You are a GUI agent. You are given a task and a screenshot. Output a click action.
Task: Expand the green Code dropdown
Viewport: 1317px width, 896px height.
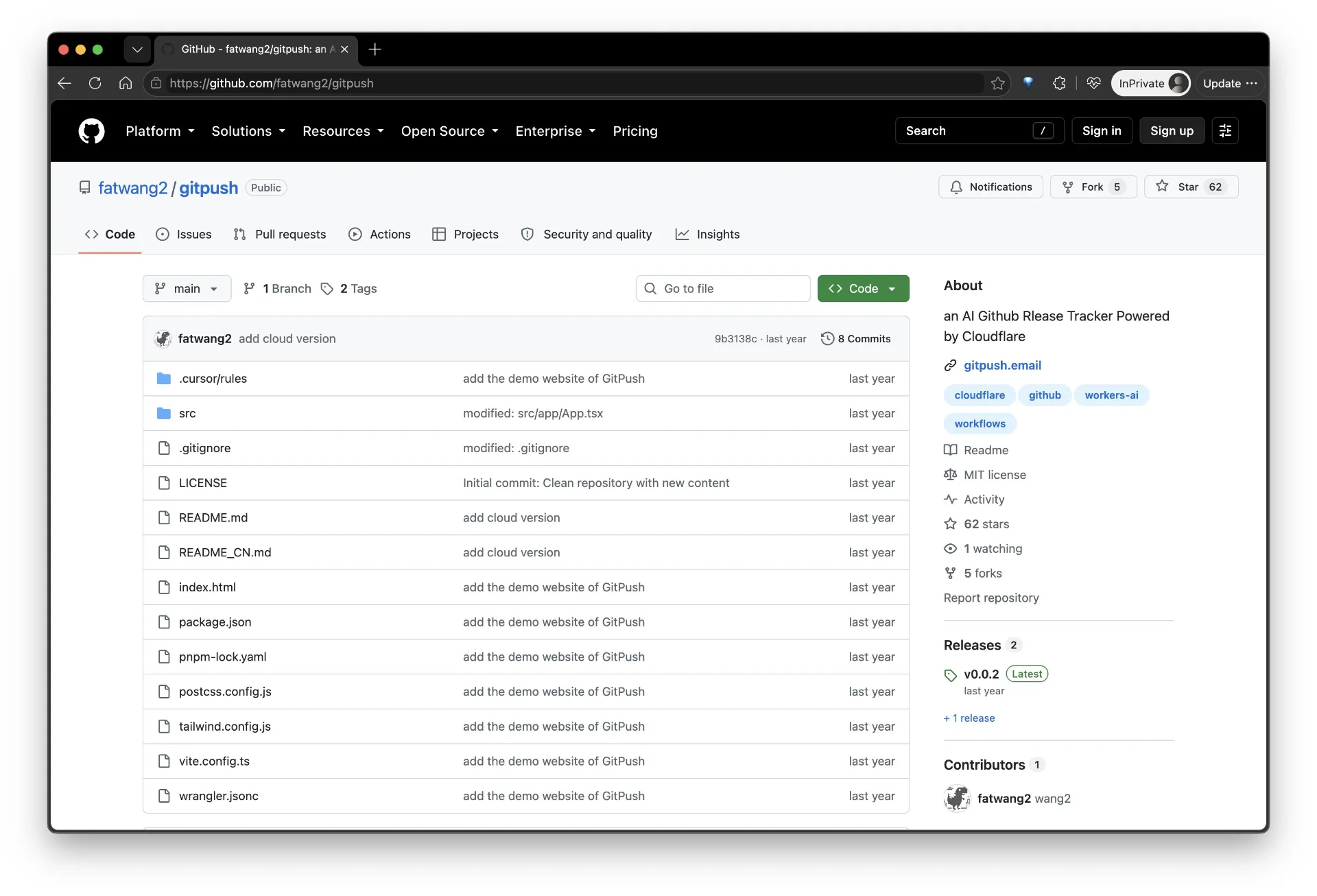coord(863,289)
